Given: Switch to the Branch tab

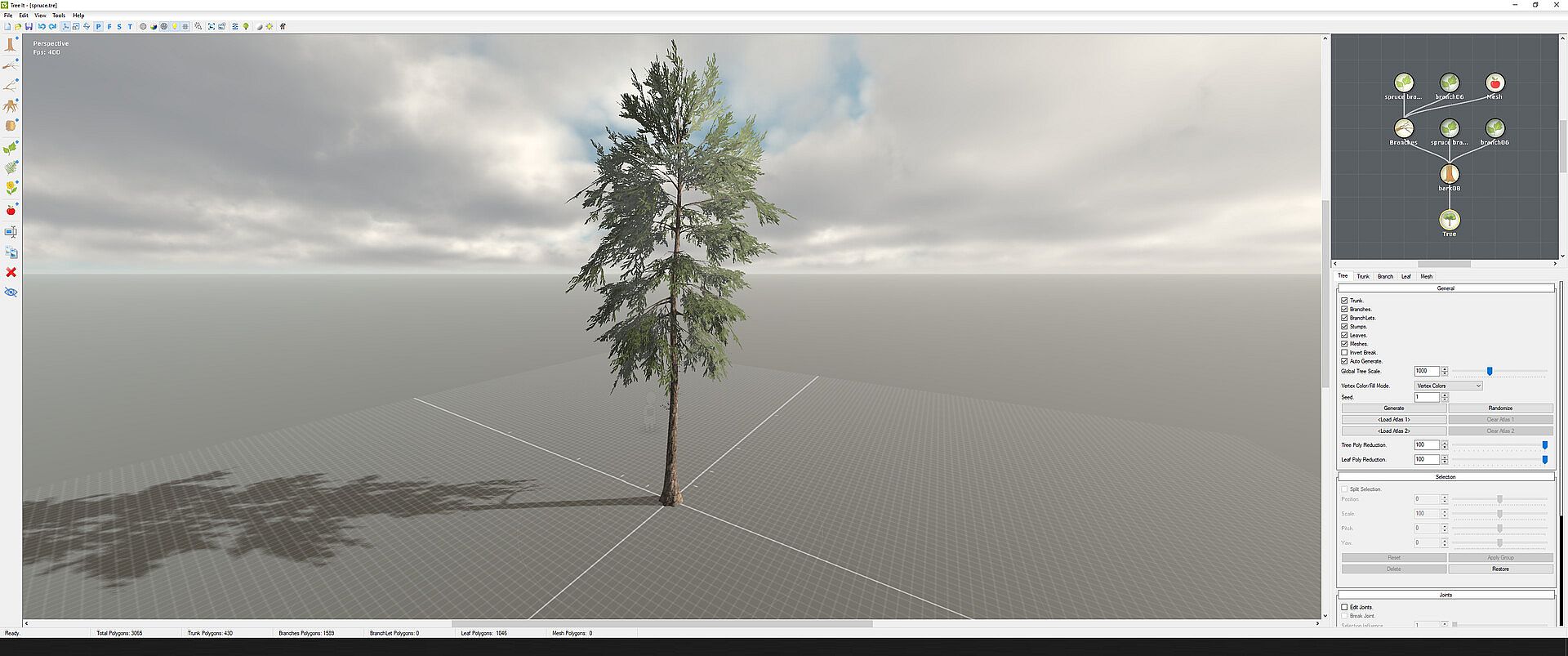Looking at the screenshot, I should pyautogui.click(x=1385, y=276).
